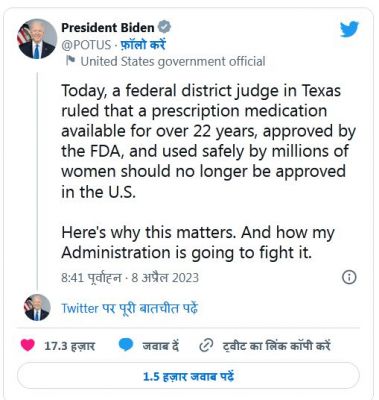379x400 pixels.
Task: Click the tweet body text about Texas
Action: pos(208,141)
